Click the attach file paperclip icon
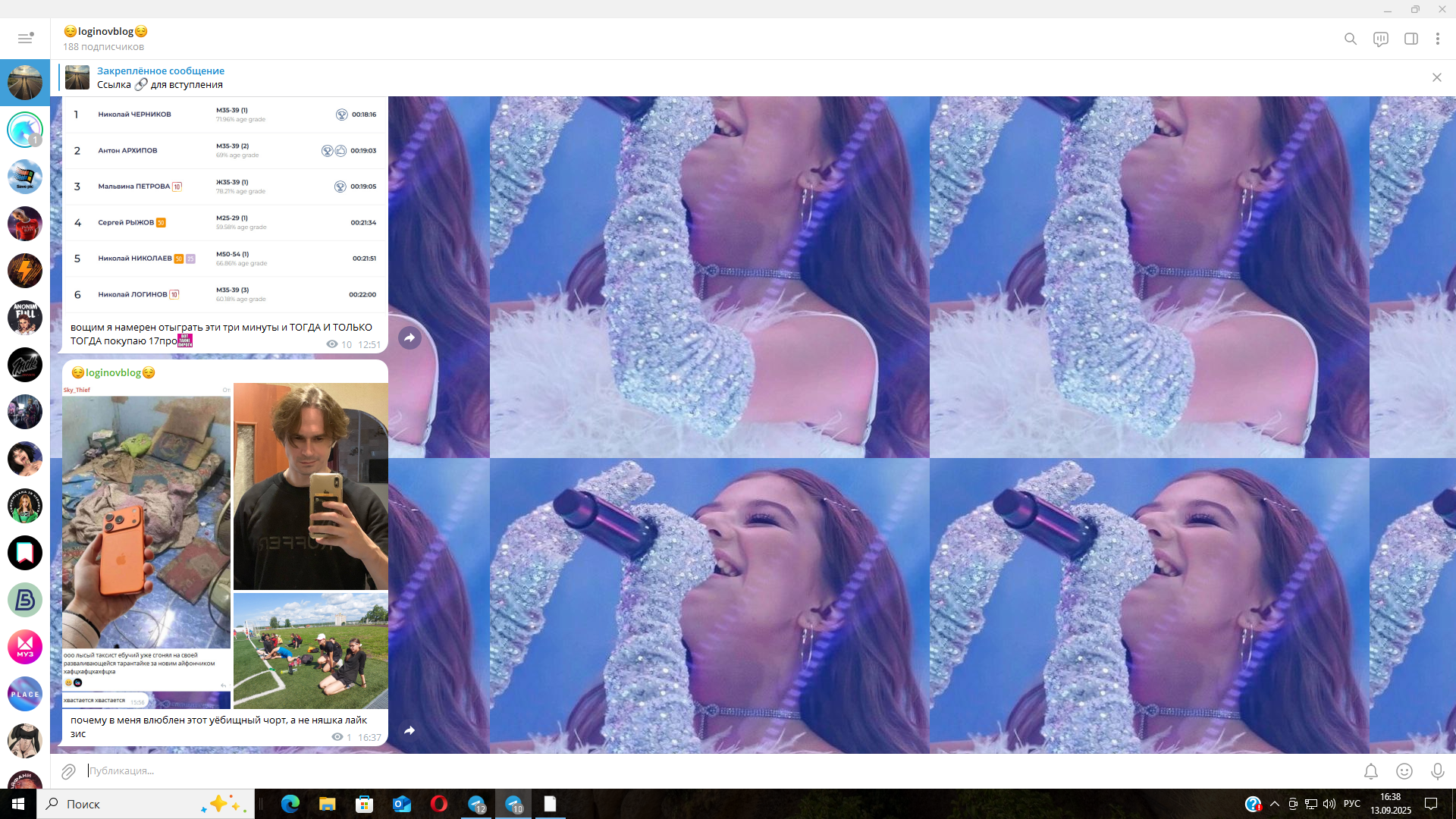This screenshot has width=1456, height=819. [68, 771]
